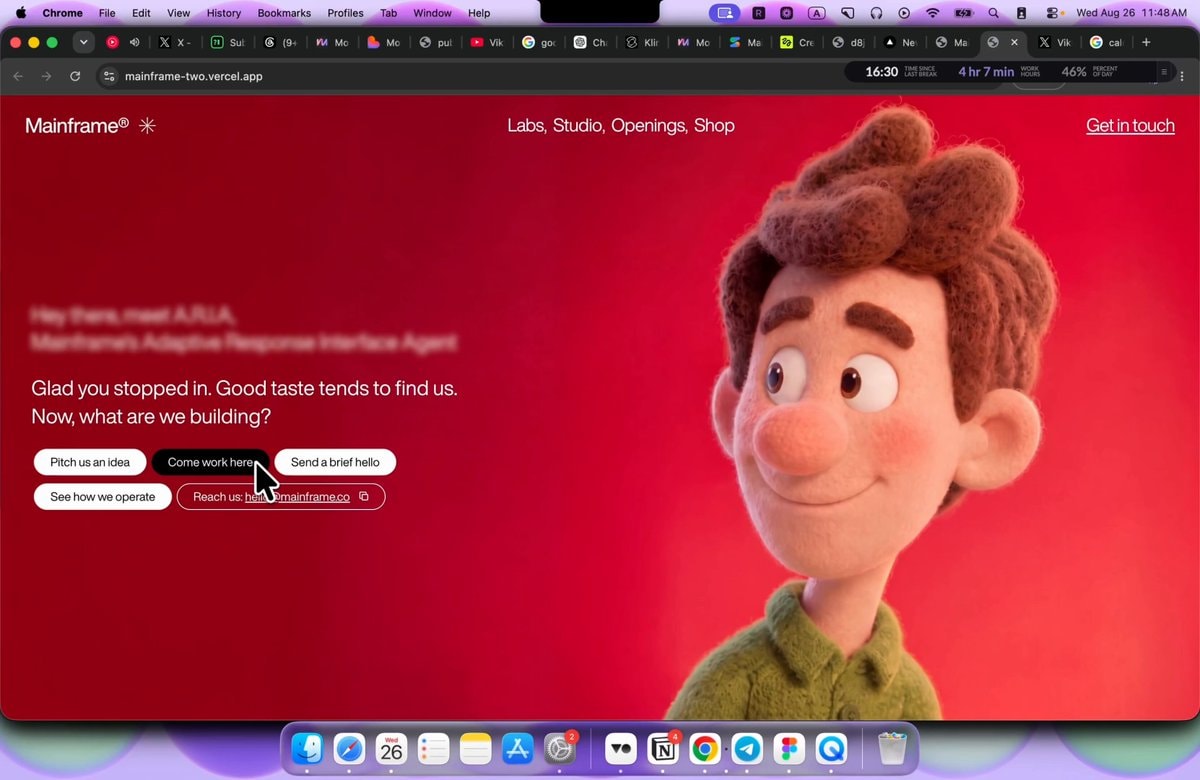This screenshot has width=1200, height=780.
Task: Open the tab search dropdown chevron
Action: [84, 42]
